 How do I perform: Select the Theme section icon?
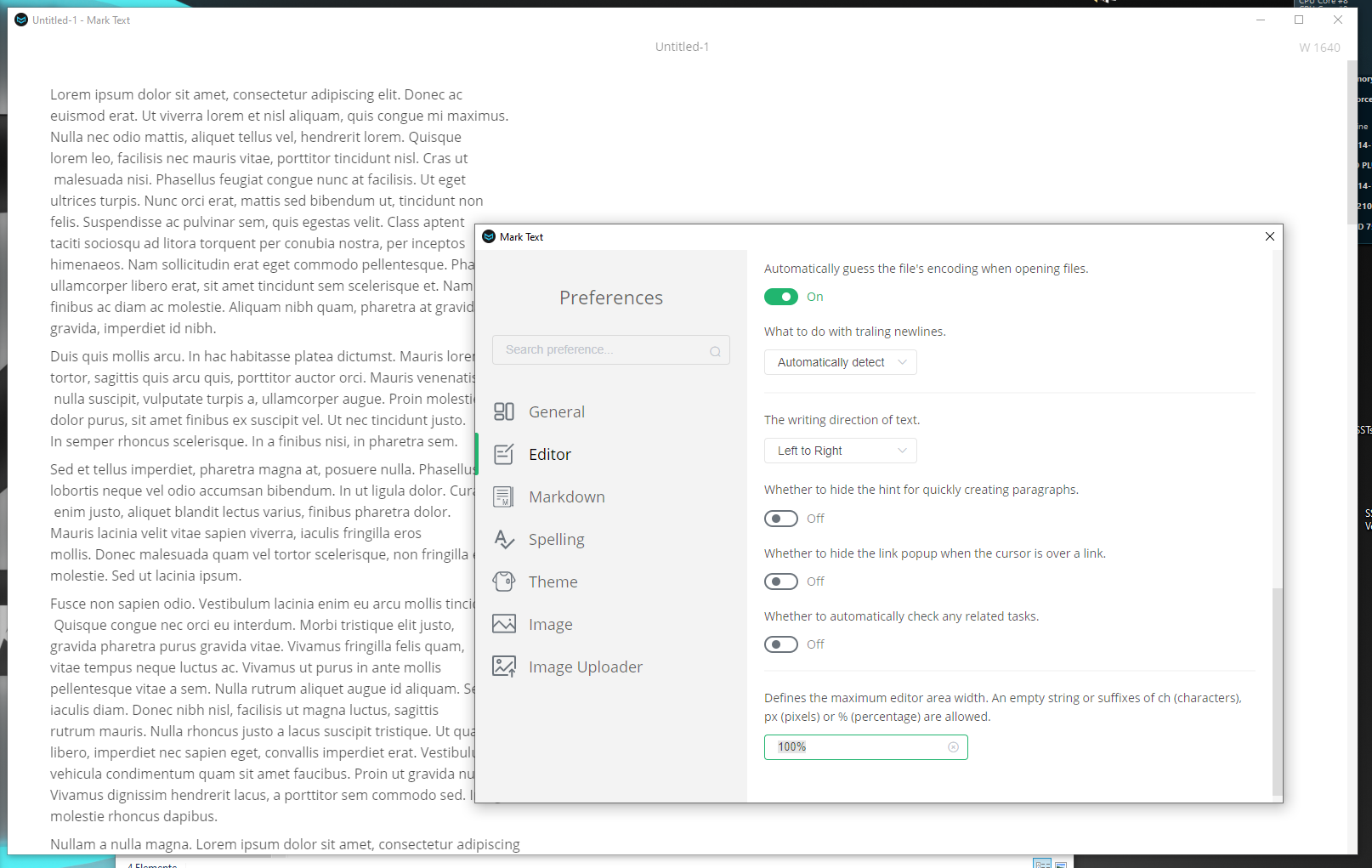pos(503,582)
